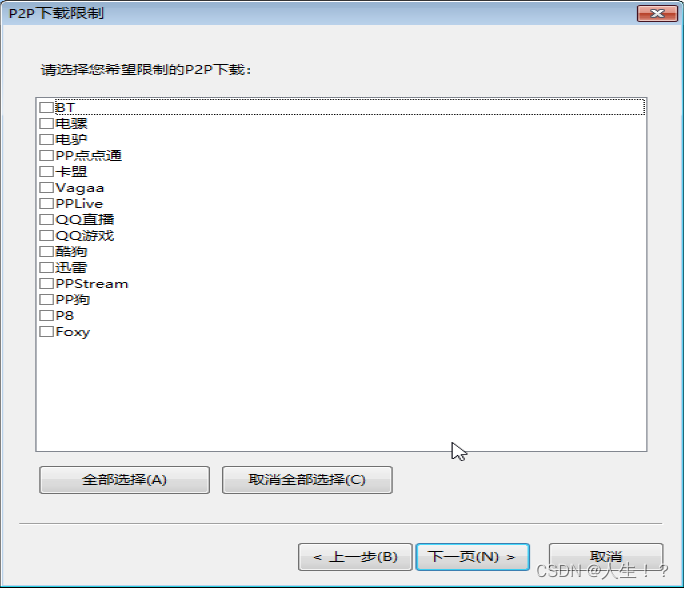
Task: Tick the QQ直播 checkbox
Action: tap(46, 219)
